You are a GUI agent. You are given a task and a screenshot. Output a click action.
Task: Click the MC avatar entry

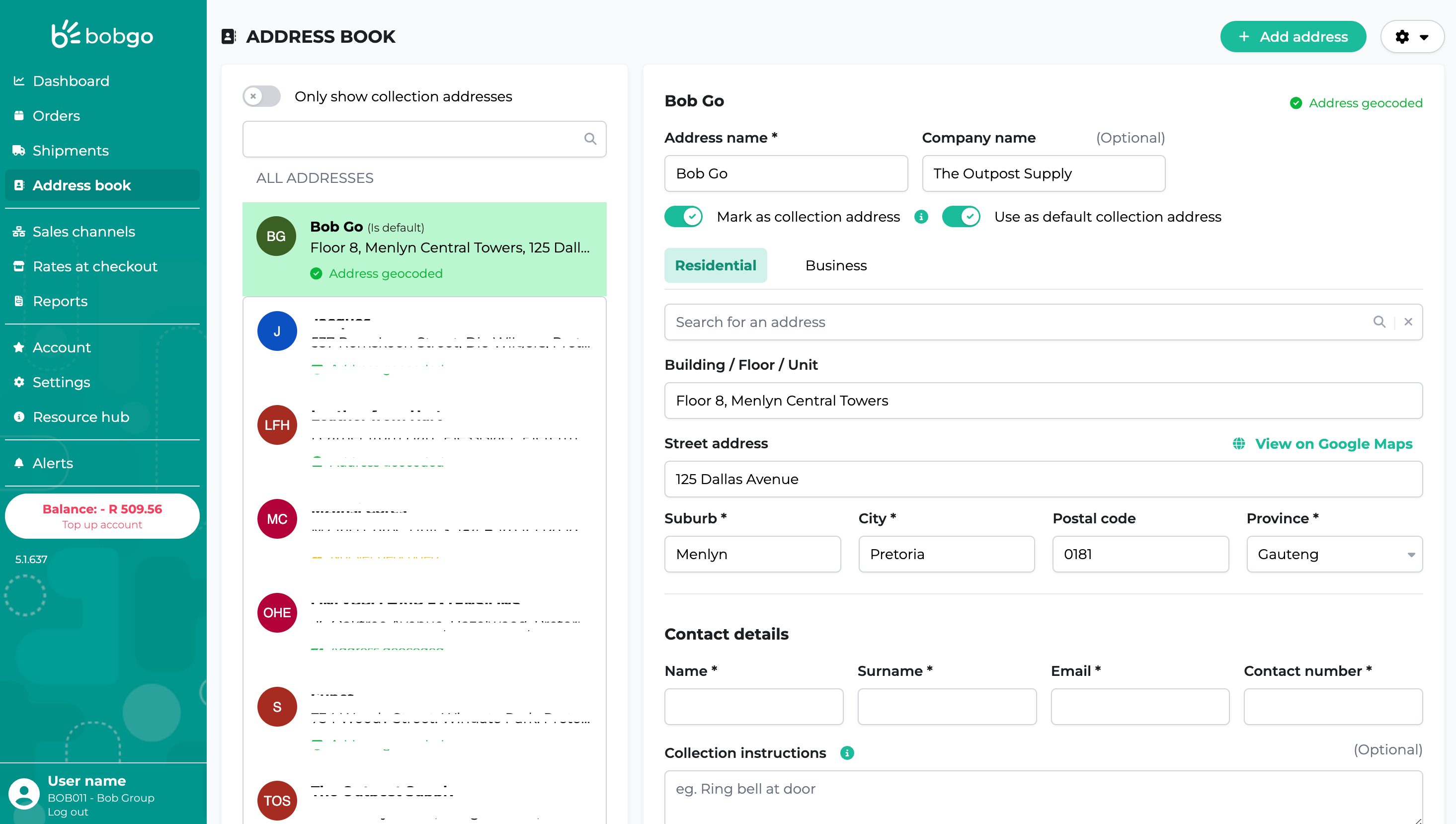pos(277,519)
